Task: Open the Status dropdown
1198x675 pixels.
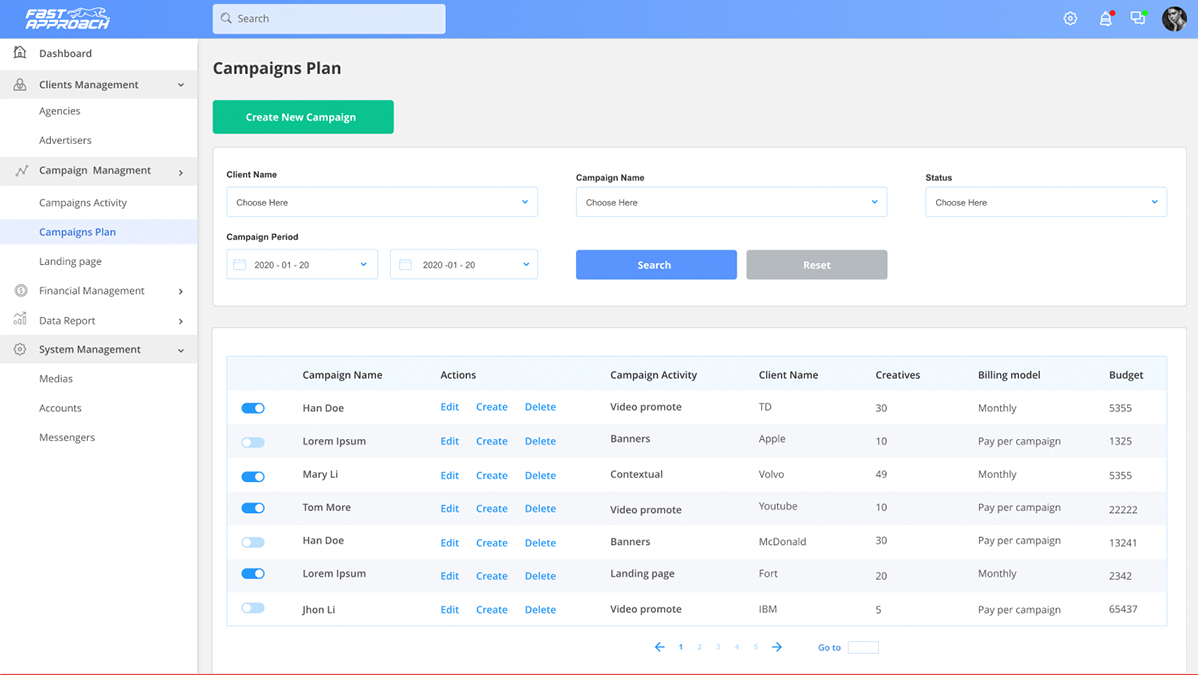Action: click(1045, 202)
